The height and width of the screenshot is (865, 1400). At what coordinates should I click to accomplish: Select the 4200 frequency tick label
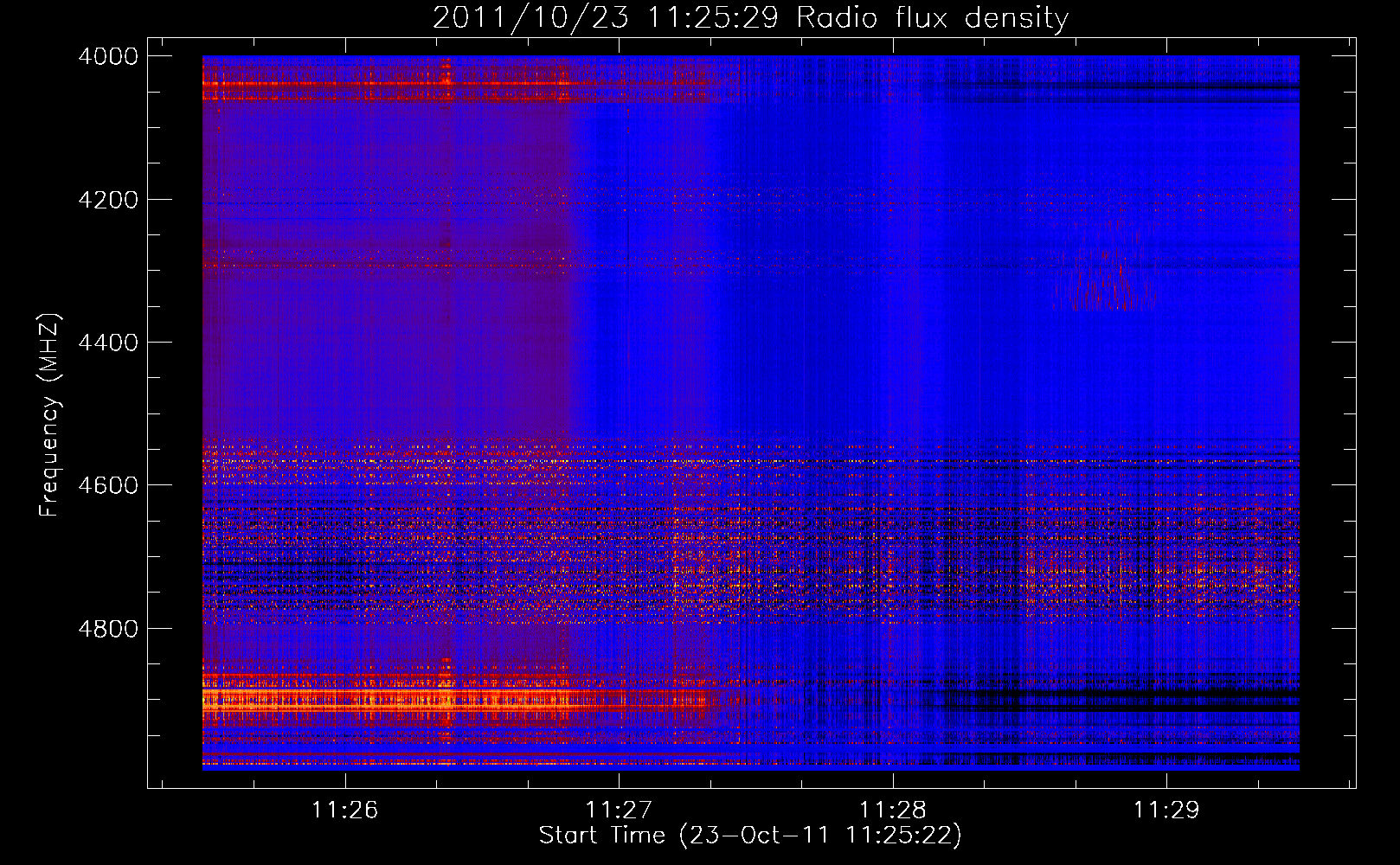108,200
